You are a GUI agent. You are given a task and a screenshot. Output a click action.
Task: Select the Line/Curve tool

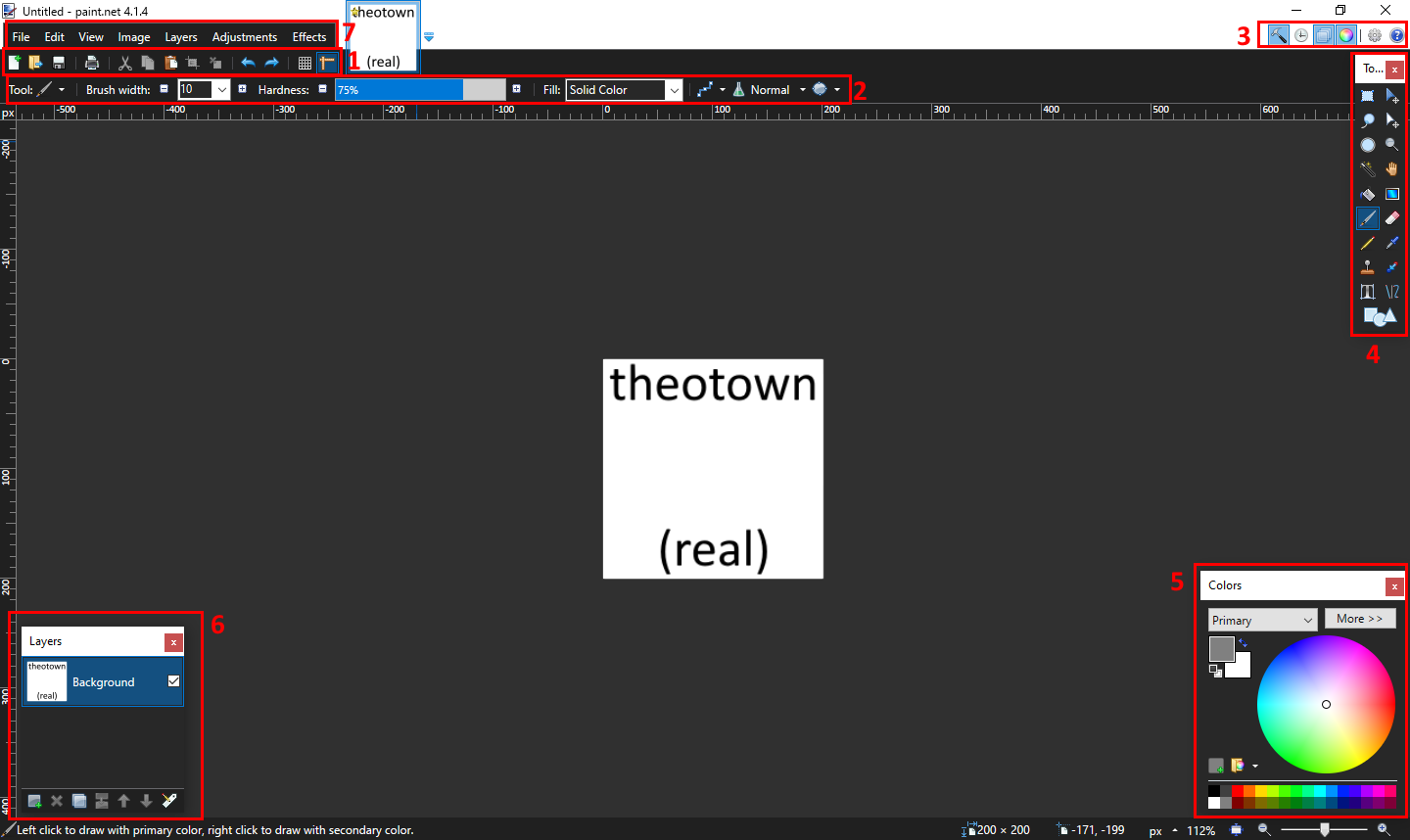(1392, 292)
